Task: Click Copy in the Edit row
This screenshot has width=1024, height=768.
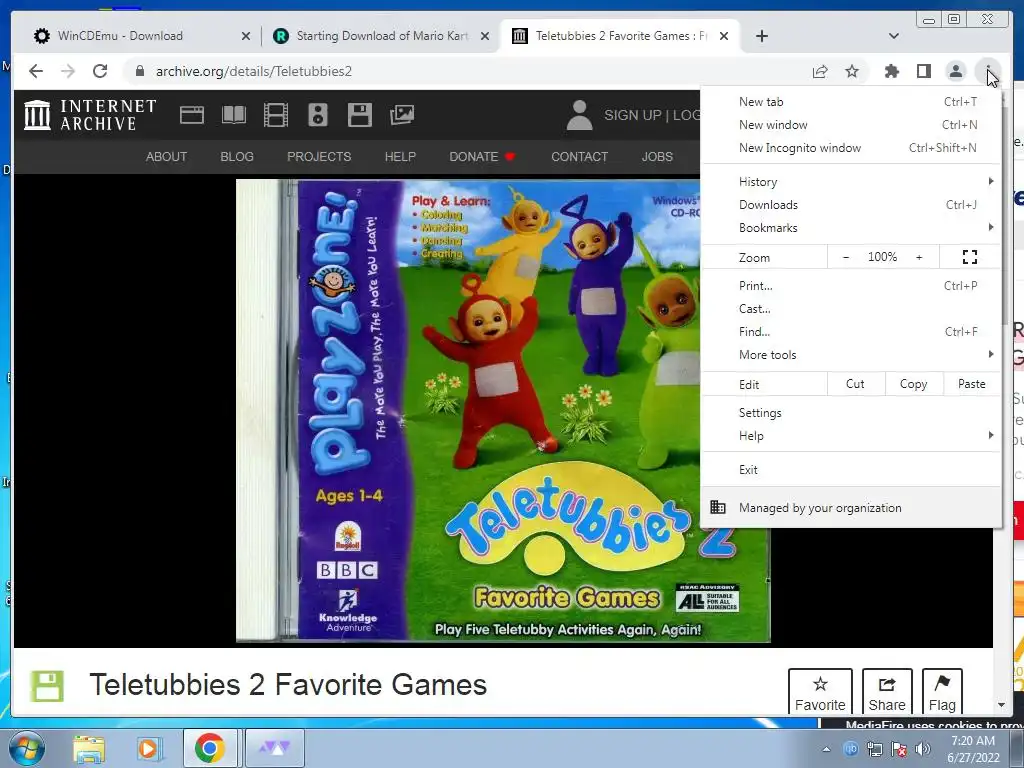Action: [914, 384]
